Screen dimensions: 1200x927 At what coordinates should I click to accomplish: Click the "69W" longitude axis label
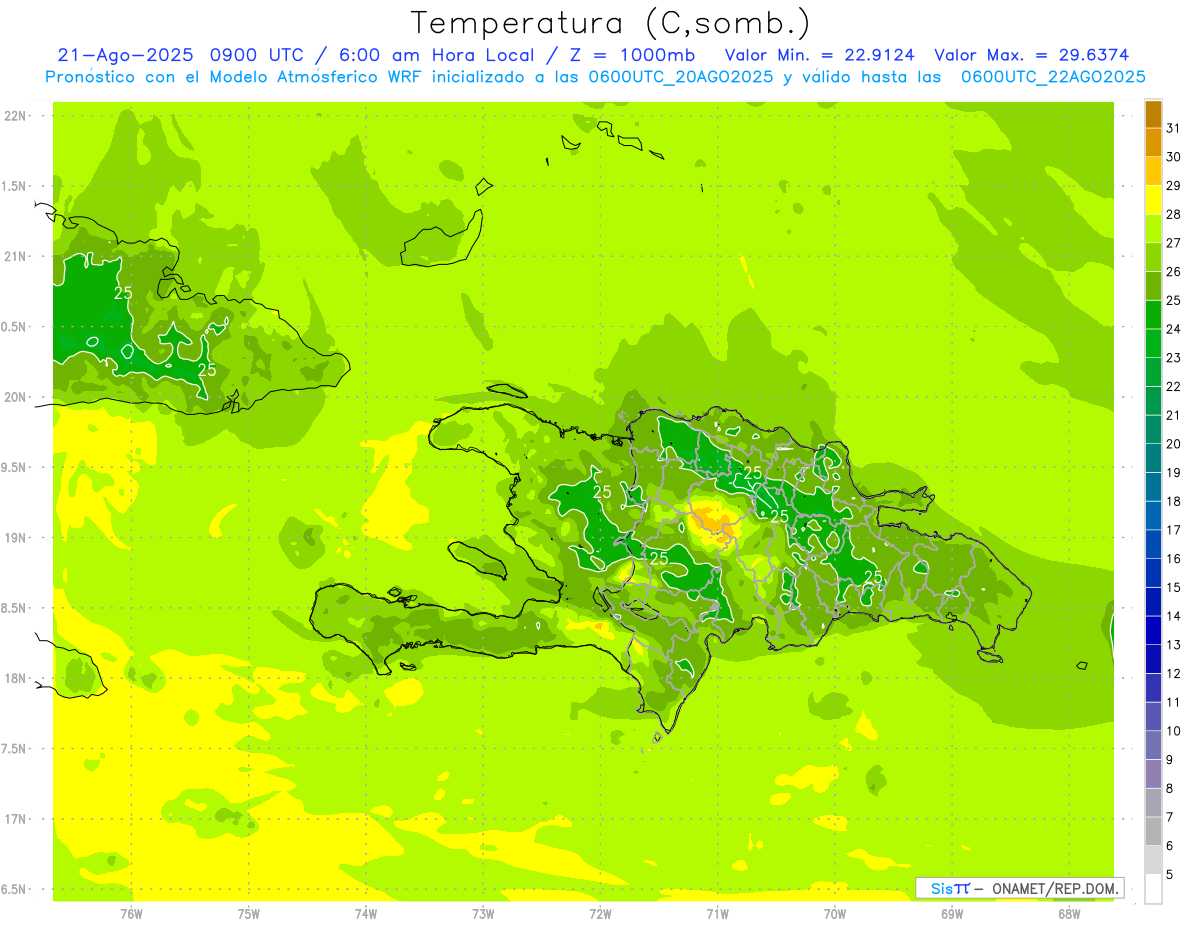952,913
